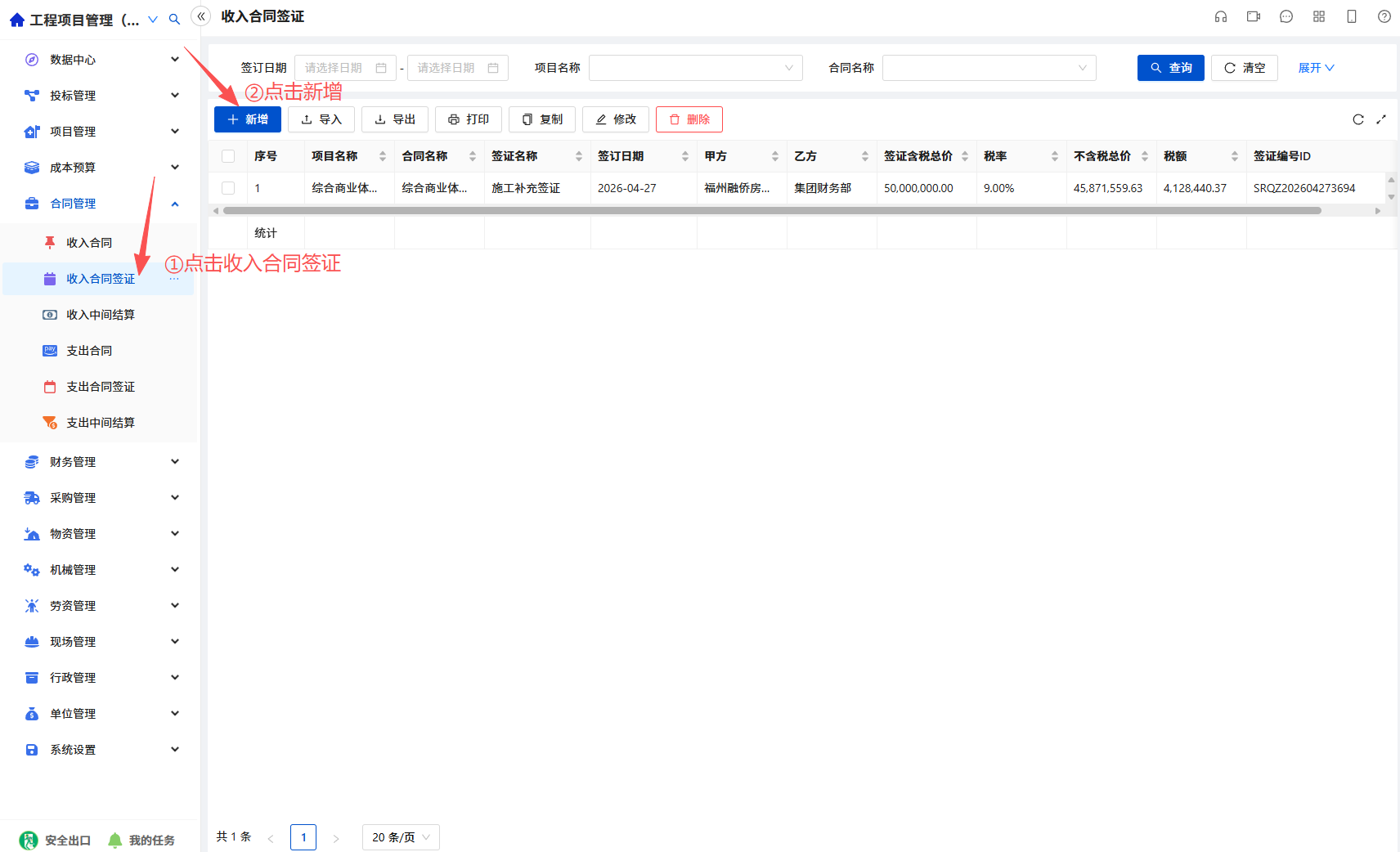Toggle fullscreen with the expand arrows icon
Screen dimensions: 1400x852
pyautogui.click(x=1381, y=119)
